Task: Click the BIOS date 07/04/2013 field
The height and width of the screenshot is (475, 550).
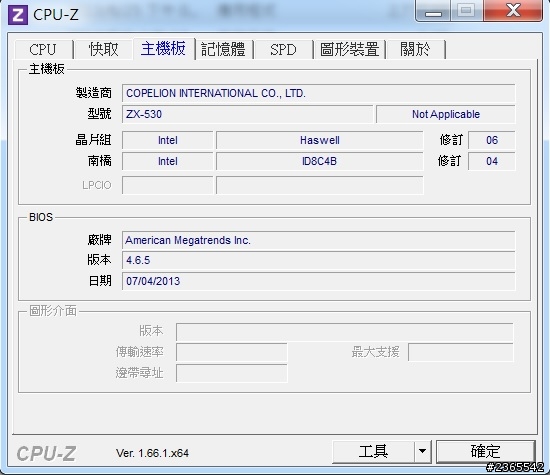Action: point(318,281)
